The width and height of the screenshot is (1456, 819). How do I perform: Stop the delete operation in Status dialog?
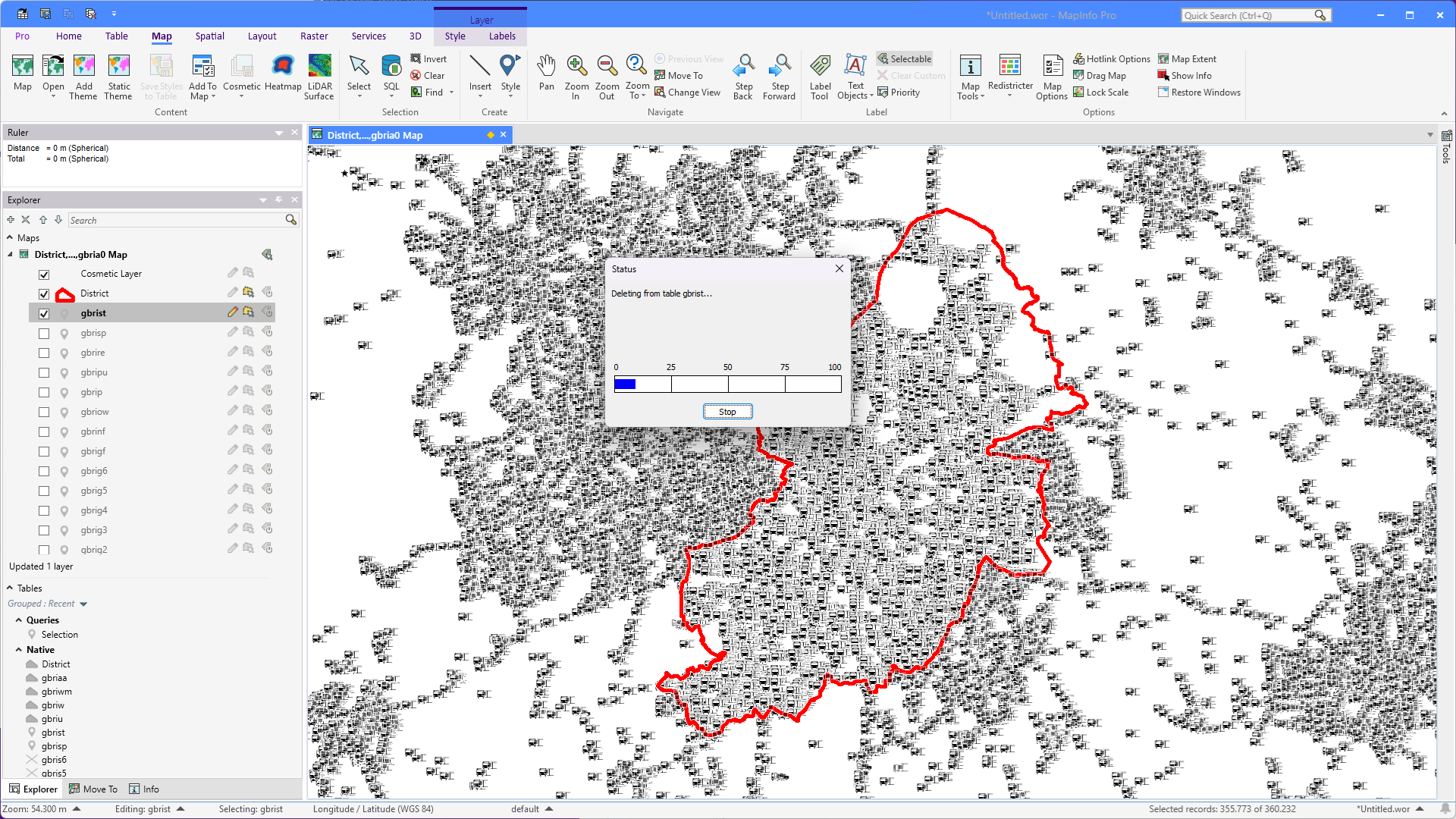(727, 412)
